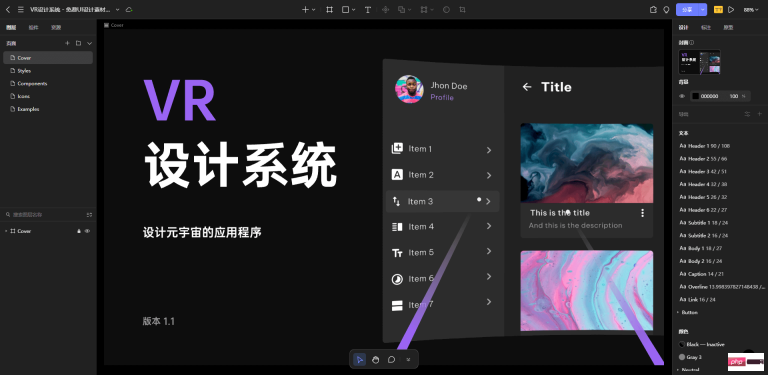Select the Frame tool in toolbar
Screen dimensions: 768x375
[x=330, y=9]
